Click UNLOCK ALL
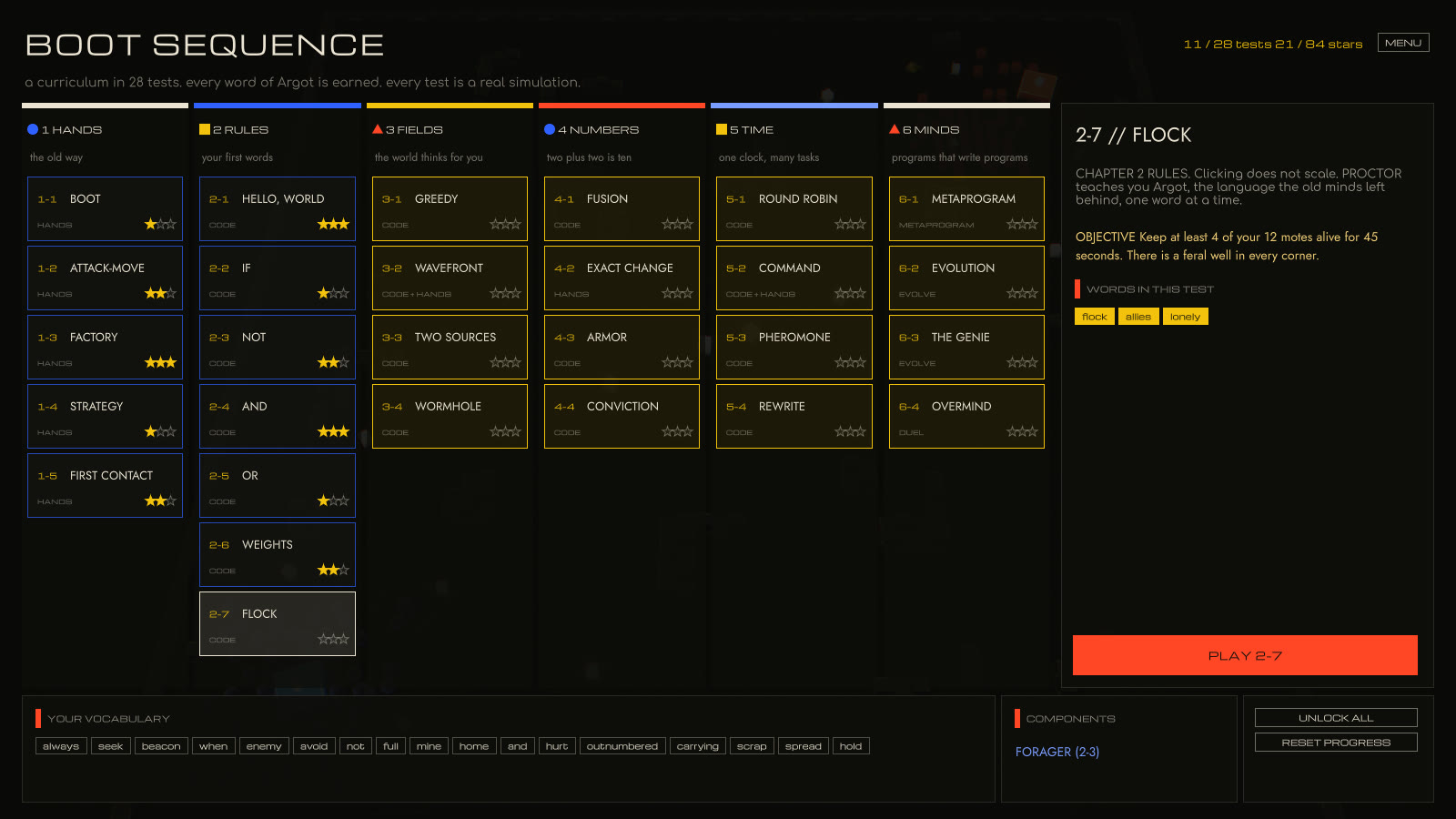Screen dimensions: 1456x819 coord(1336,718)
